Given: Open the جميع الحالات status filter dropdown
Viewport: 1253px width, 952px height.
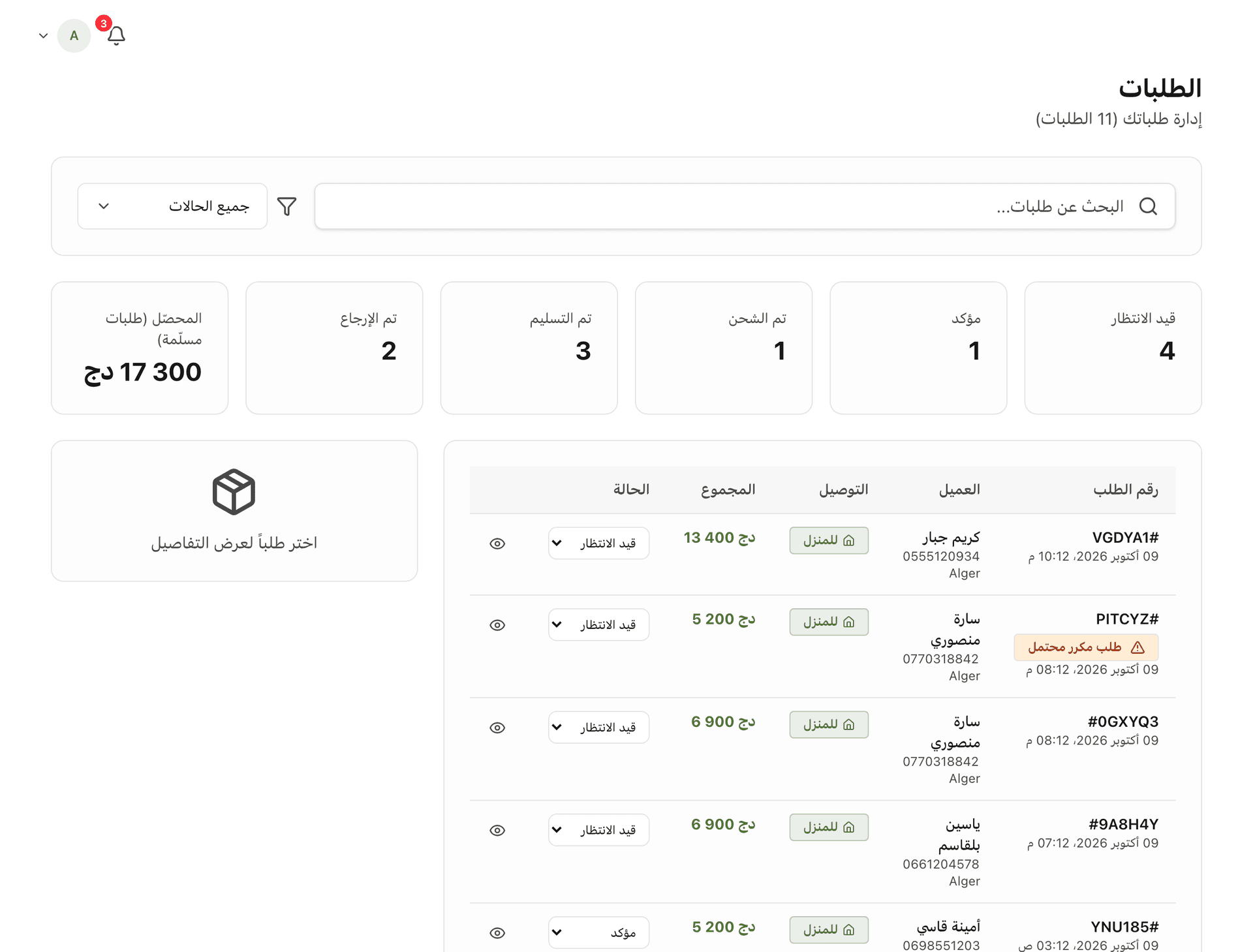Looking at the screenshot, I should pos(172,206).
